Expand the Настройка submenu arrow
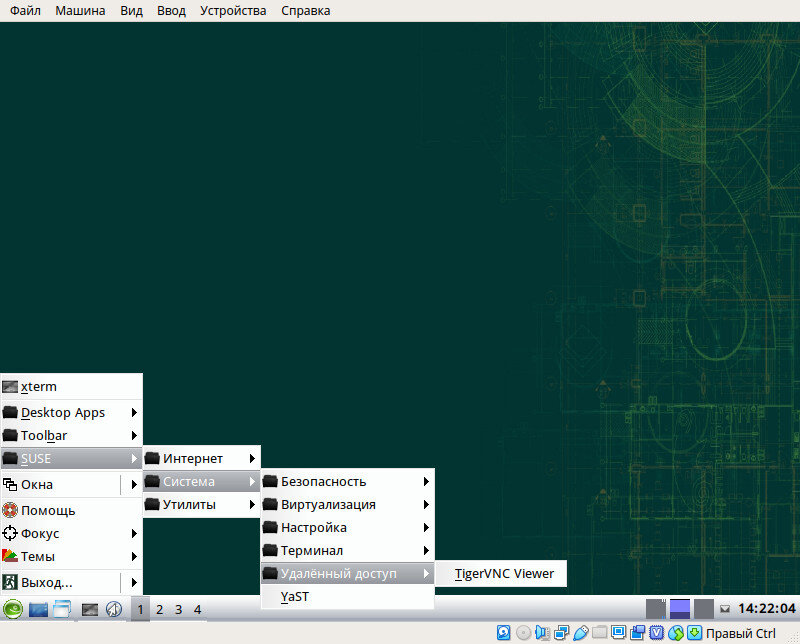800x644 pixels. coord(426,527)
